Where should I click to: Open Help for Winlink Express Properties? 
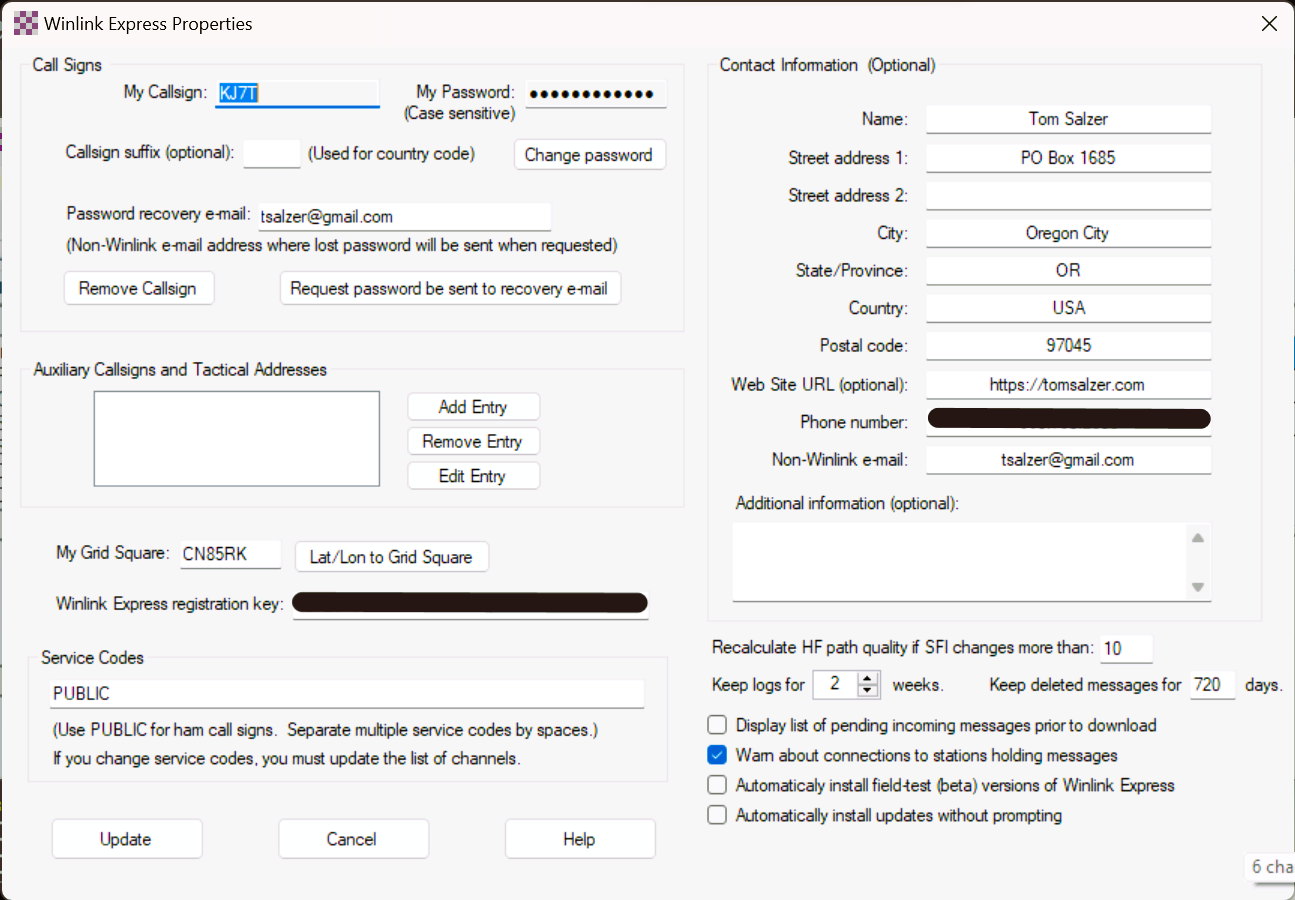click(x=580, y=838)
